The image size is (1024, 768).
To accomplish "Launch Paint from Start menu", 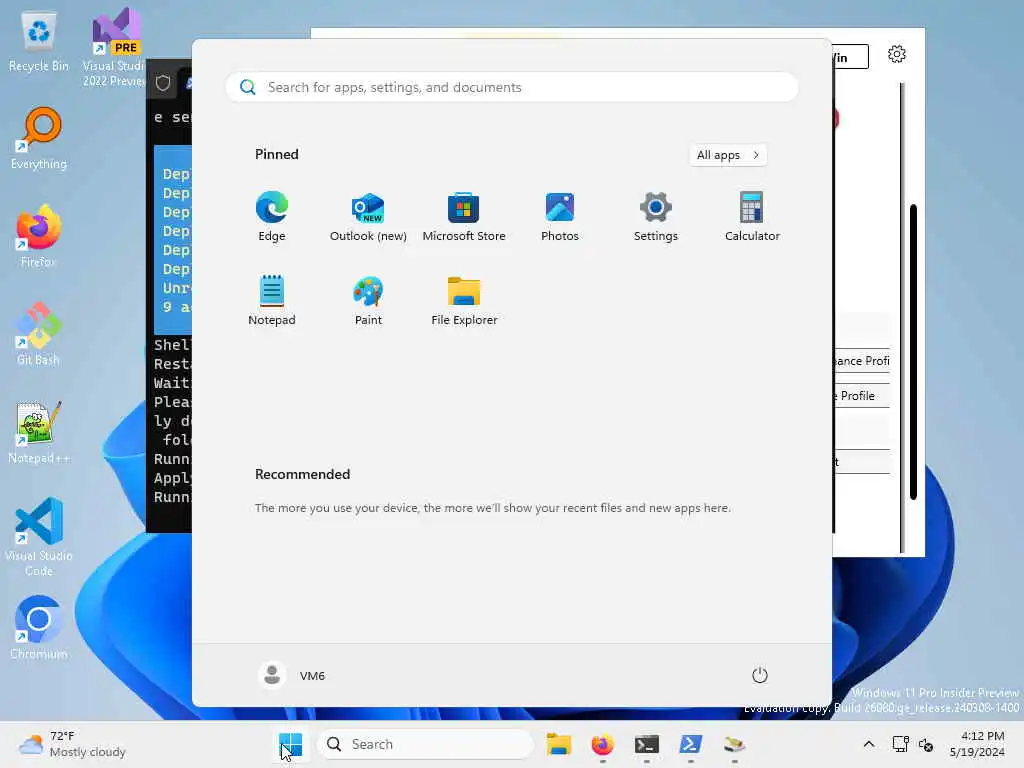I will tap(368, 300).
